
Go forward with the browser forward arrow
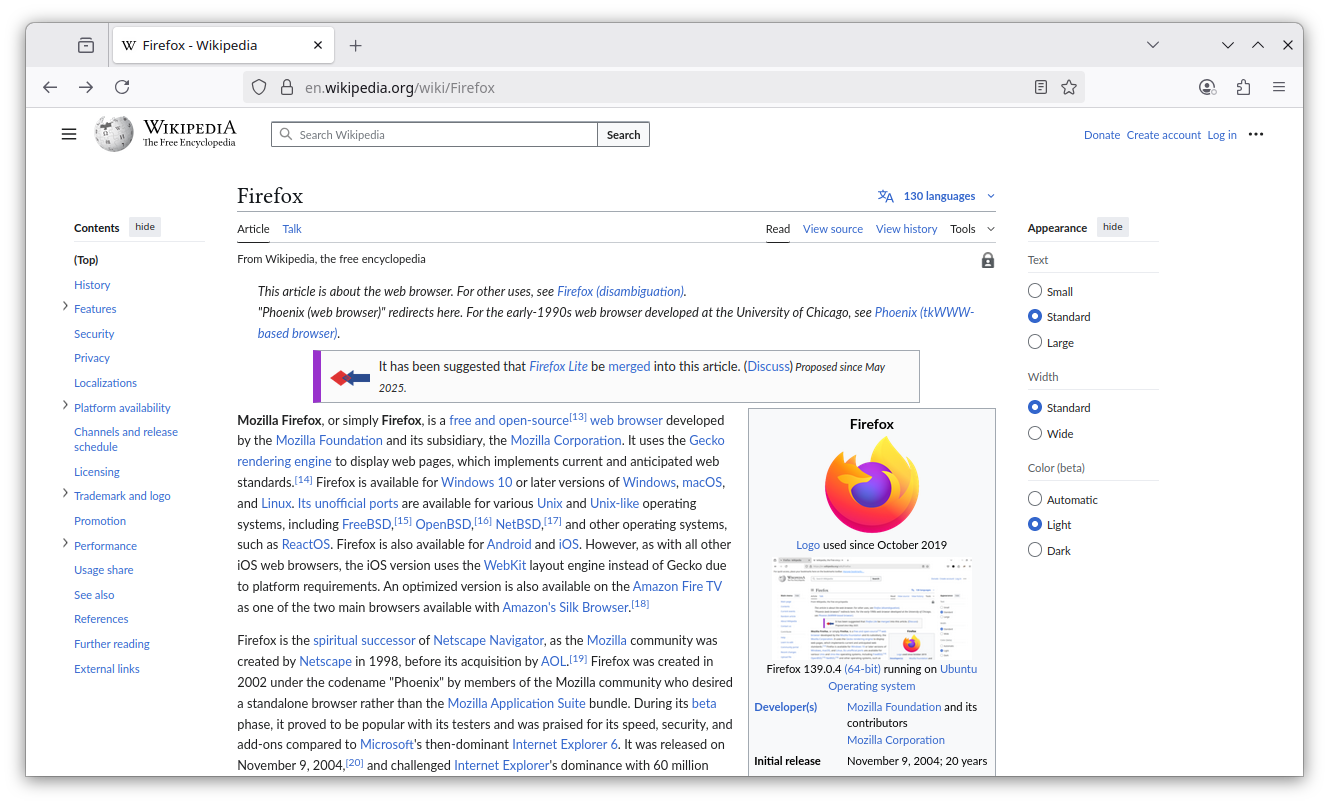86,87
